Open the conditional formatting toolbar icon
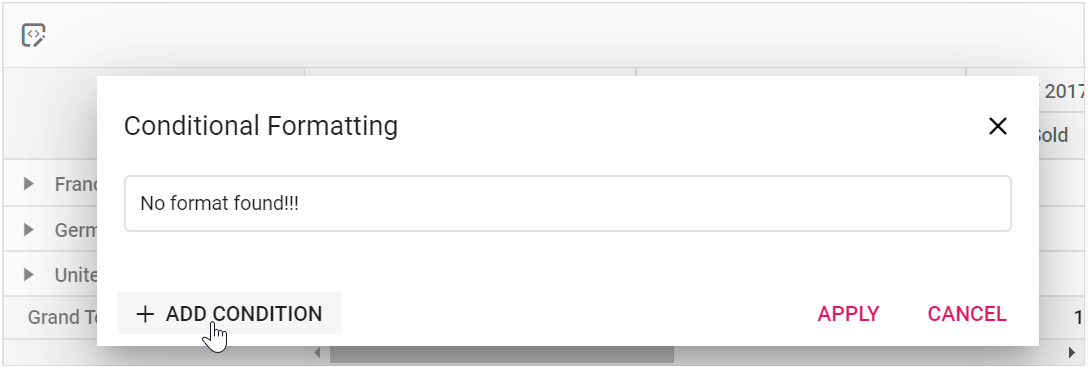The image size is (1088, 369). (x=33, y=35)
